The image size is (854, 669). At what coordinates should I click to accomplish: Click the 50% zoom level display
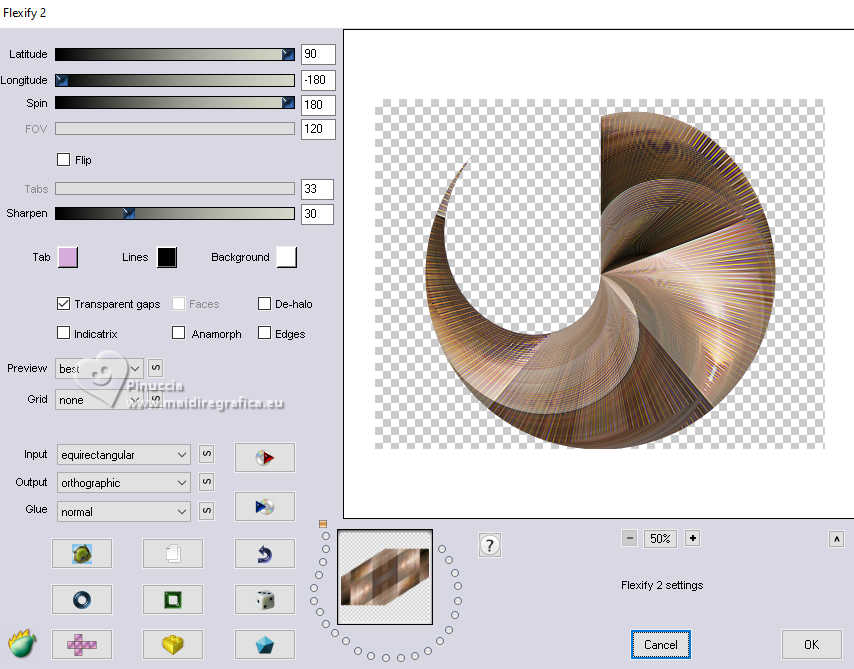coord(660,538)
